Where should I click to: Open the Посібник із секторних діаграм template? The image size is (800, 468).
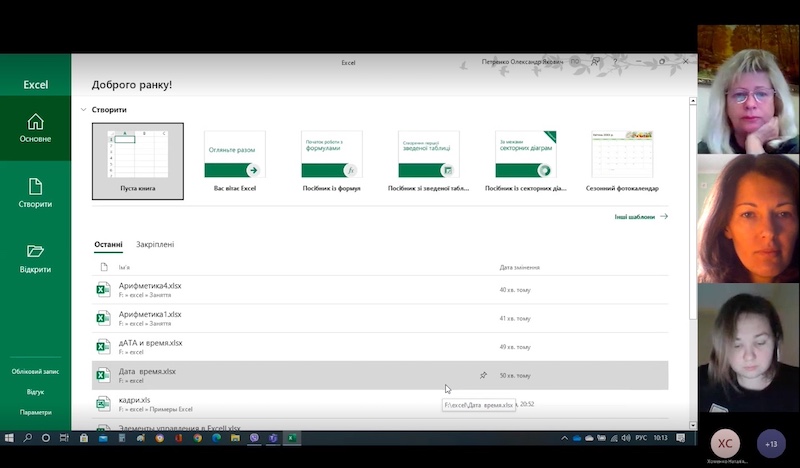pos(526,161)
